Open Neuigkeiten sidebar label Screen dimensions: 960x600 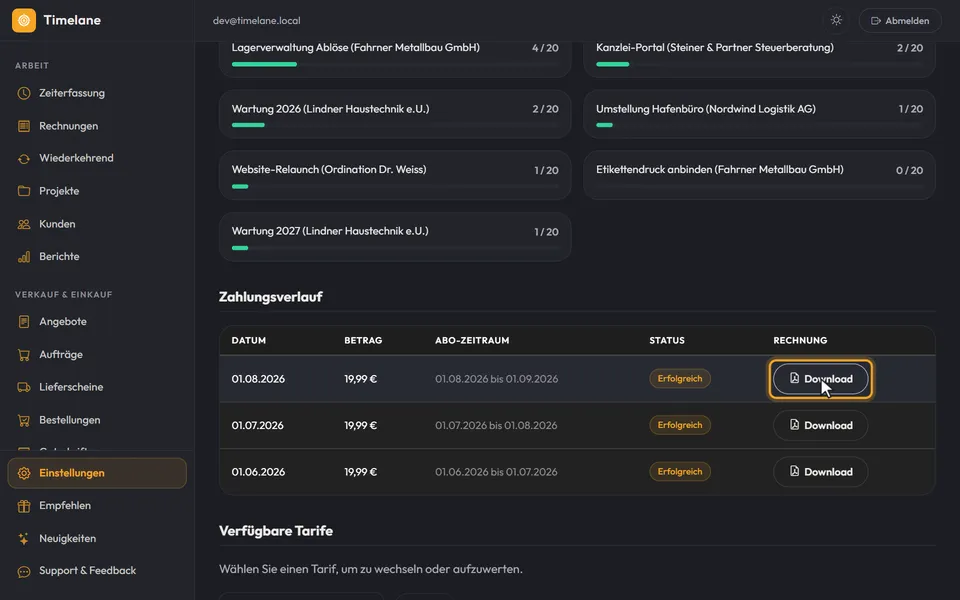[x=67, y=539]
